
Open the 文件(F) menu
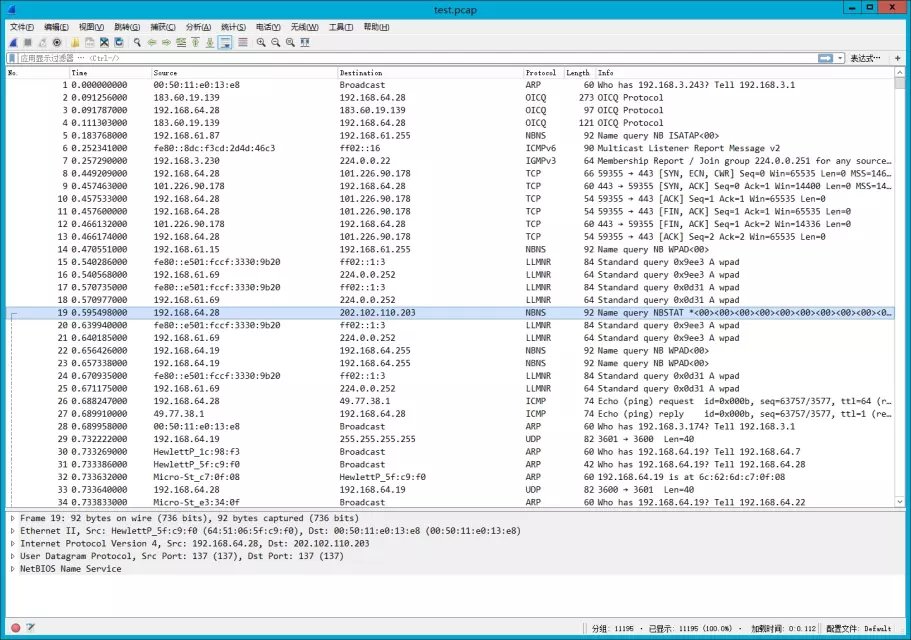(x=22, y=27)
